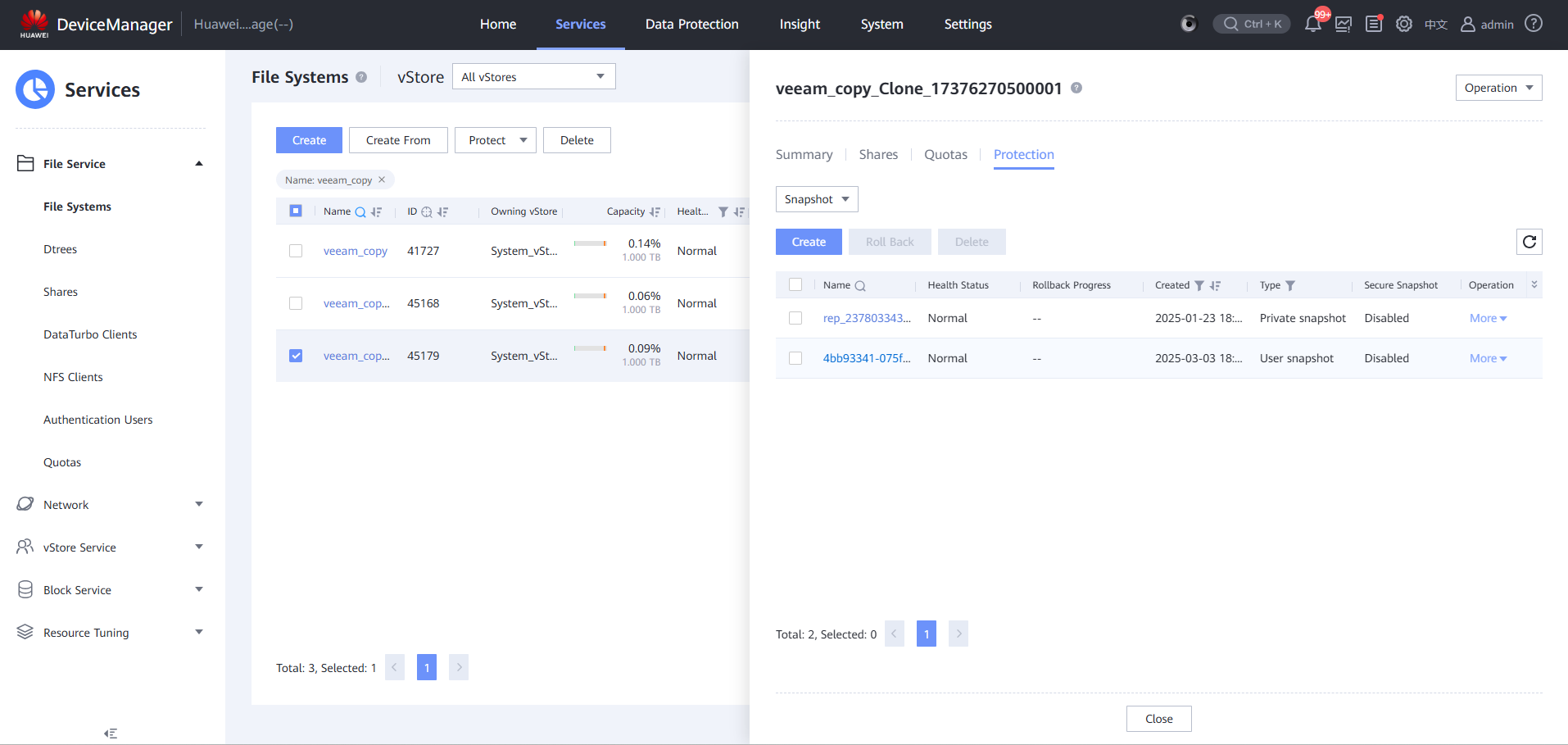Viewport: 1568px width, 745px height.
Task: Click the search icon in snapshot Name column
Action: point(860,285)
